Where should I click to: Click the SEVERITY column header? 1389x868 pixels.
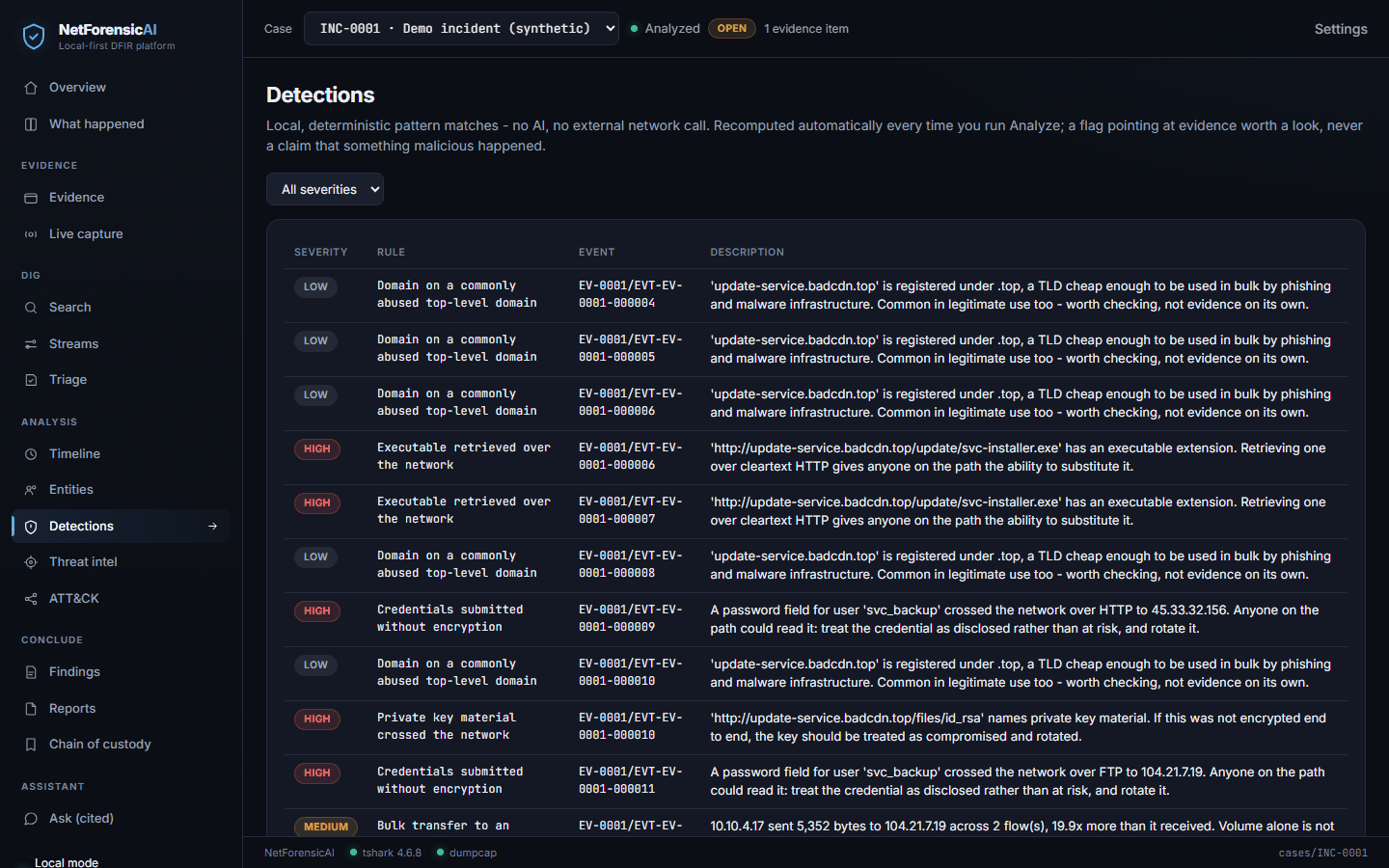[x=321, y=253]
